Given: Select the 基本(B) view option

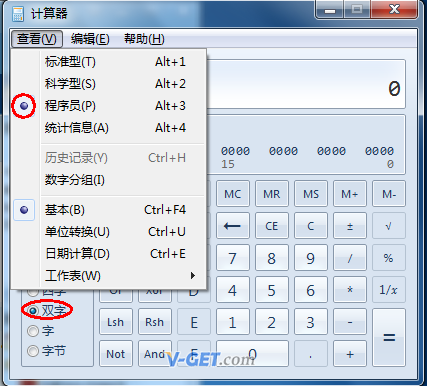Looking at the screenshot, I should [x=108, y=210].
